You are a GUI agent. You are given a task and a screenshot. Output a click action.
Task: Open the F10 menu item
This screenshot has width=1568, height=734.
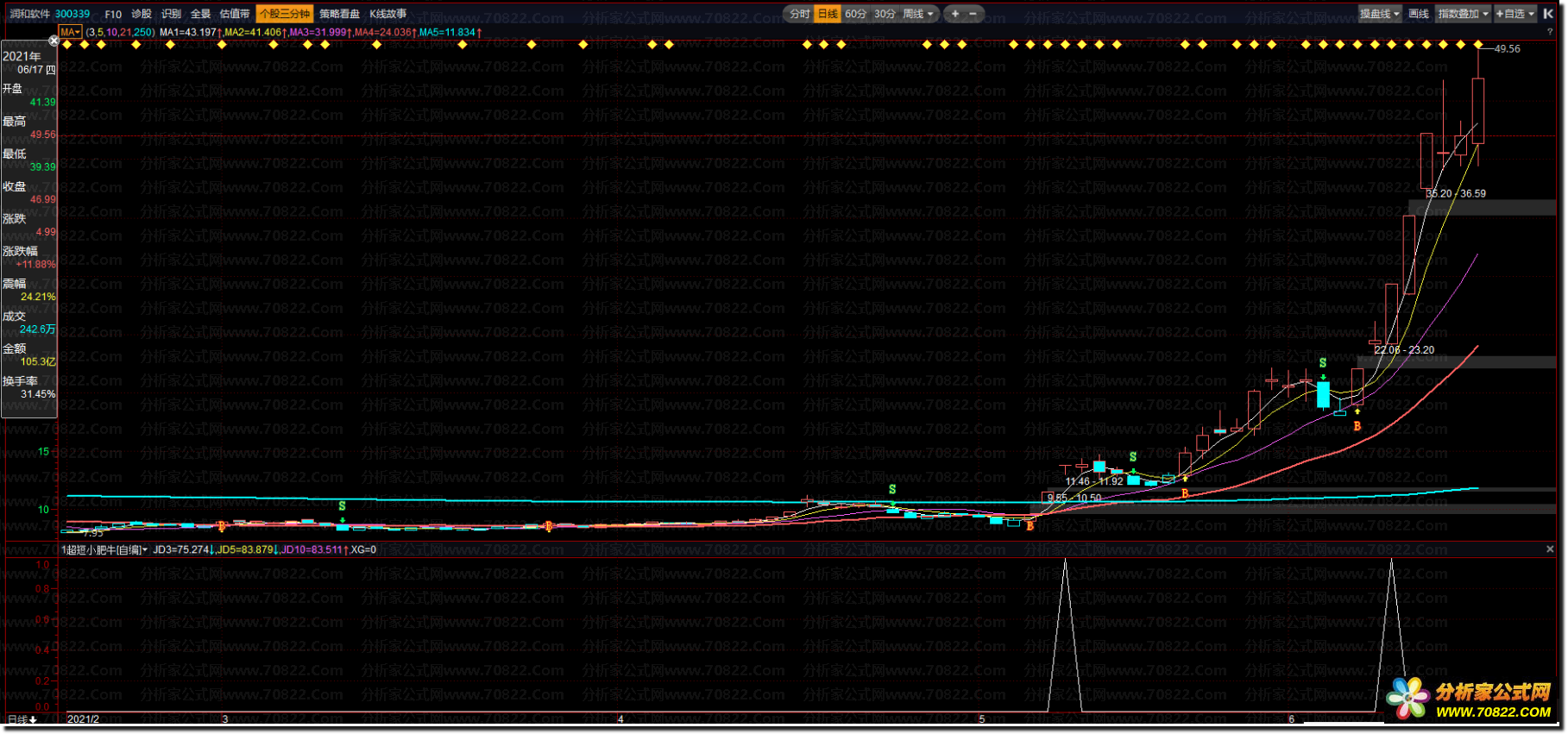(113, 14)
